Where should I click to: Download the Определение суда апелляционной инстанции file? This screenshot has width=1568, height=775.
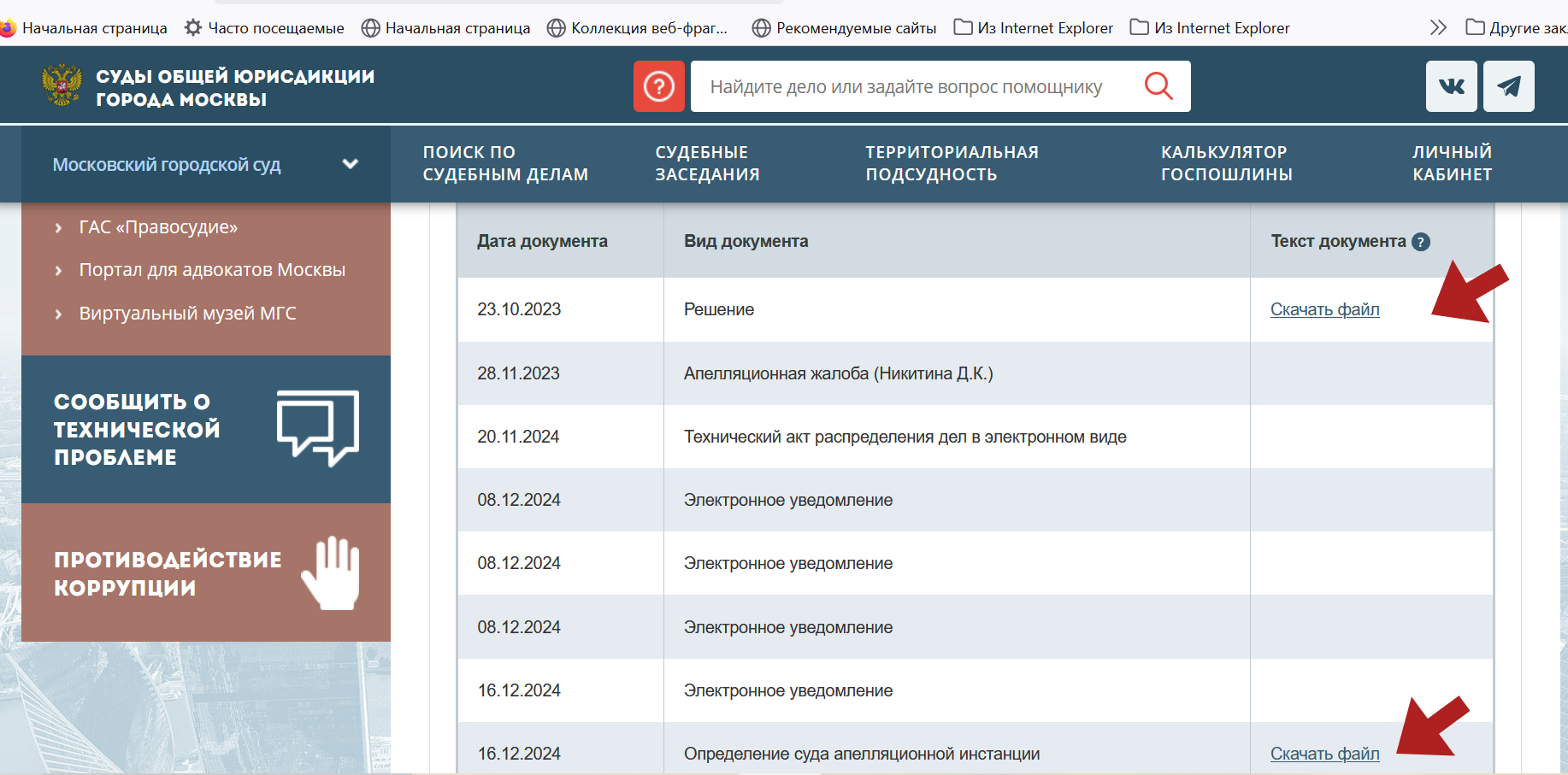[x=1324, y=753]
